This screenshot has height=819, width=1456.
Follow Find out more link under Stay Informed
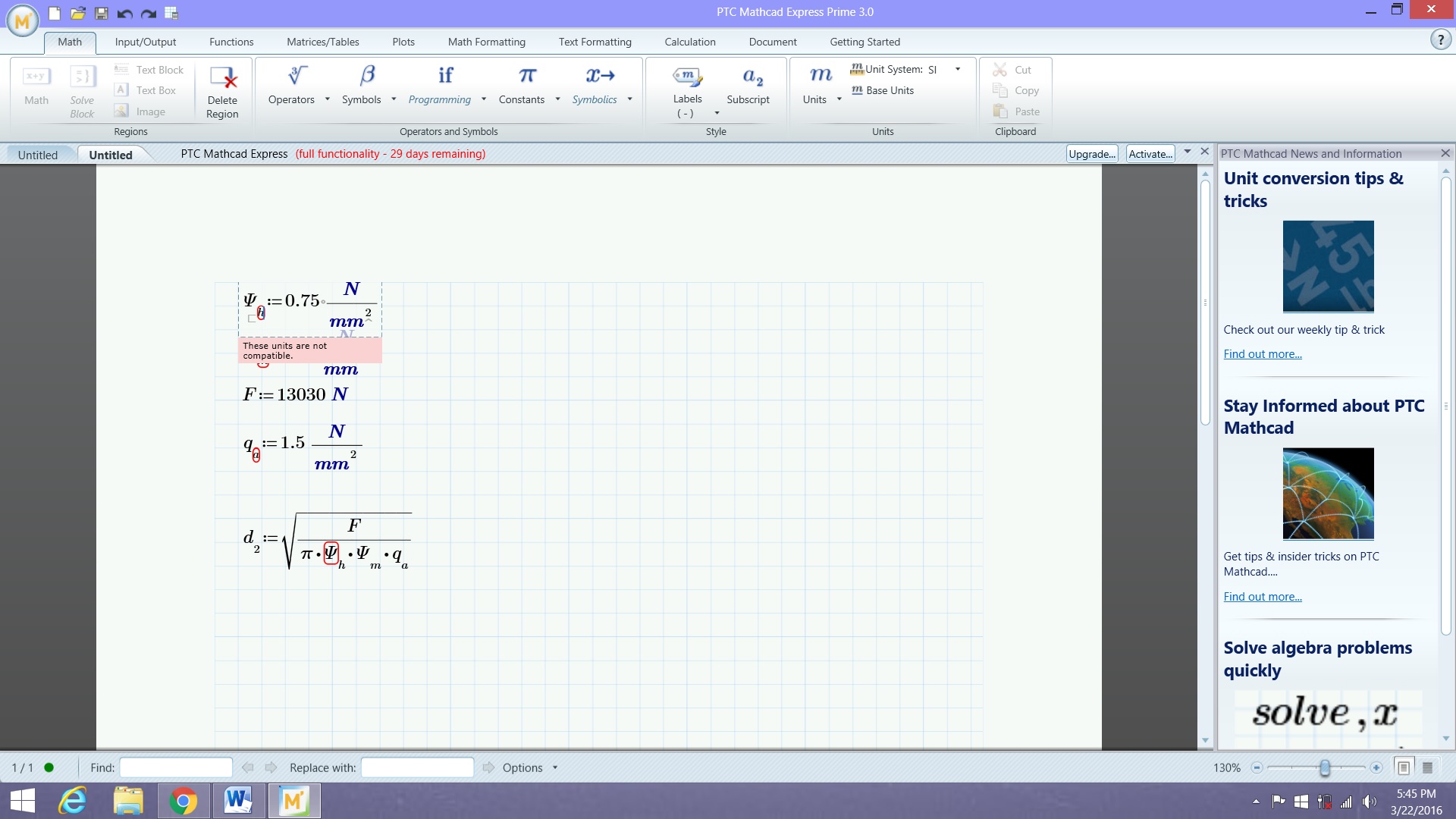point(1263,597)
